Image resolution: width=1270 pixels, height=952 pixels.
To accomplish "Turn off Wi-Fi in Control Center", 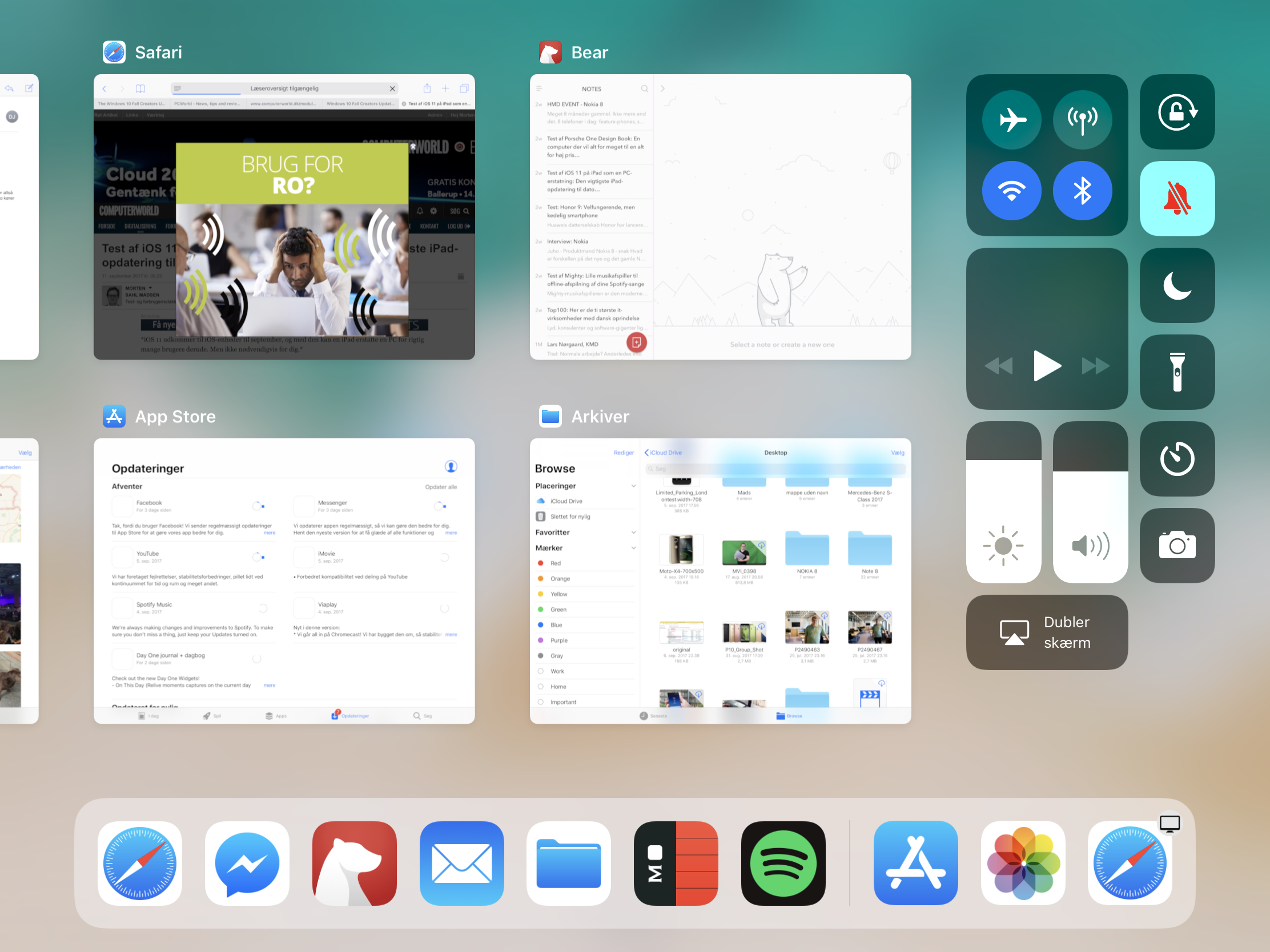I will (1011, 191).
